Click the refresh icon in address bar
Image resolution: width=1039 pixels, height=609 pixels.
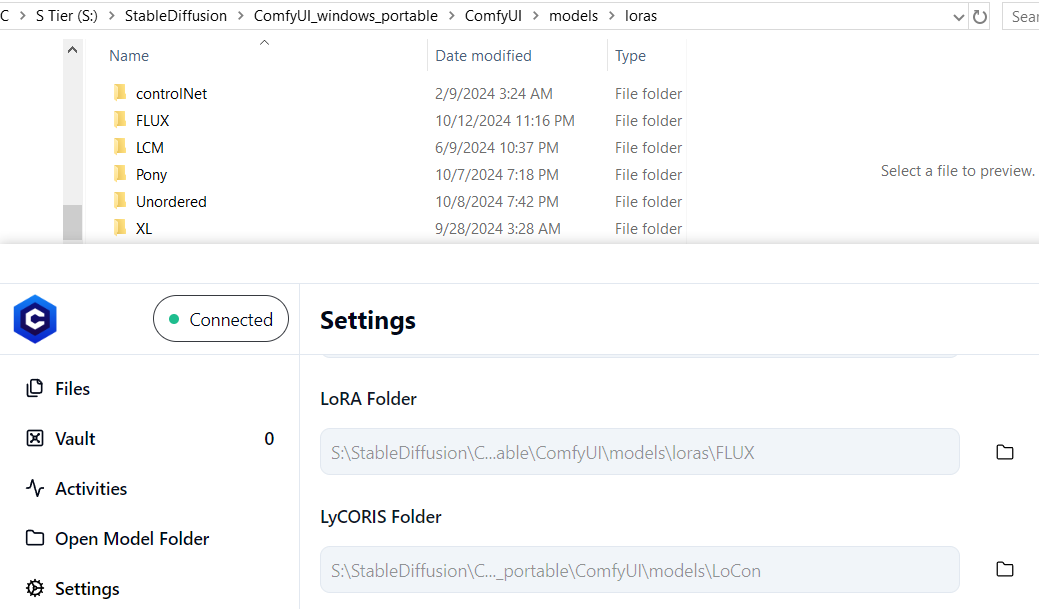pos(980,16)
